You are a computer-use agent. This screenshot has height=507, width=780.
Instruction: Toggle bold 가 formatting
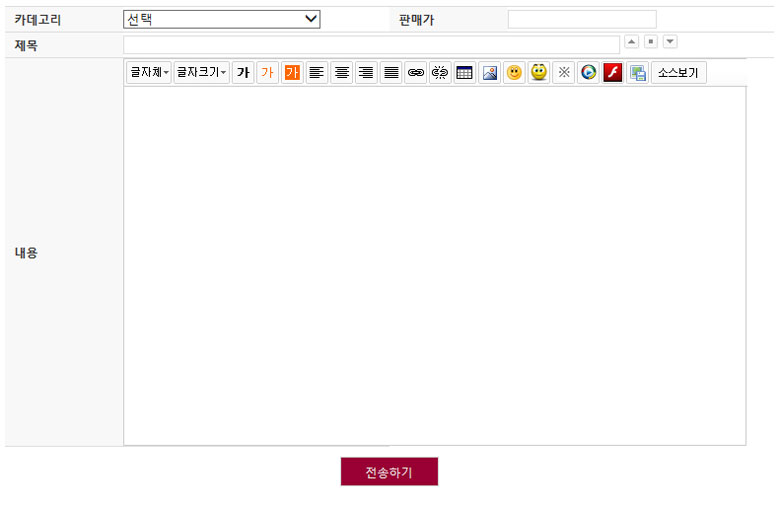[243, 73]
